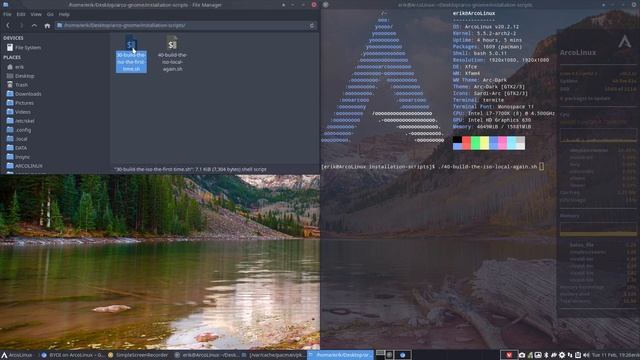Open the Trash in the sidebar
The image size is (640, 360).
(x=18, y=85)
